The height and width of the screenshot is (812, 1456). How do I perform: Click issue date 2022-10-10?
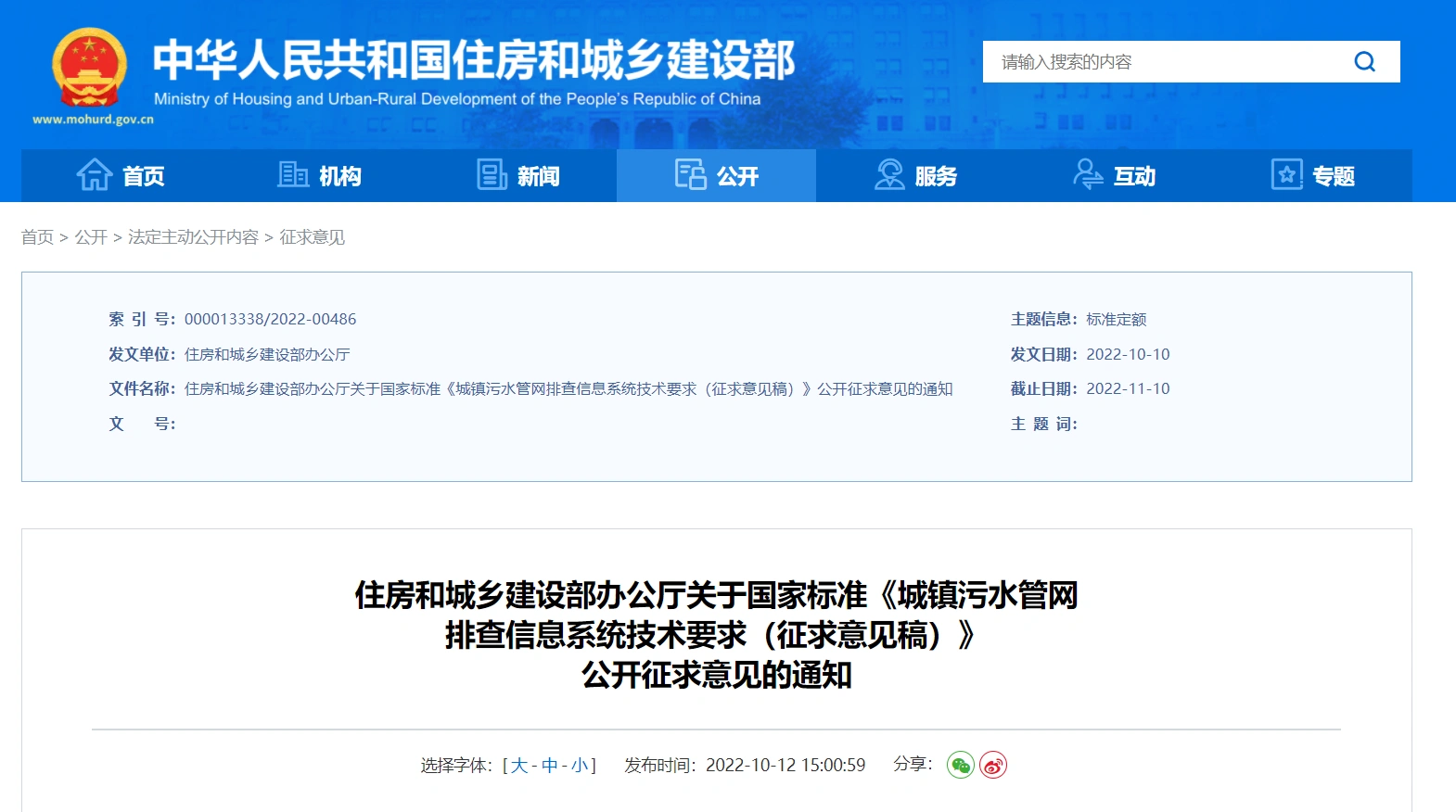click(x=1128, y=354)
